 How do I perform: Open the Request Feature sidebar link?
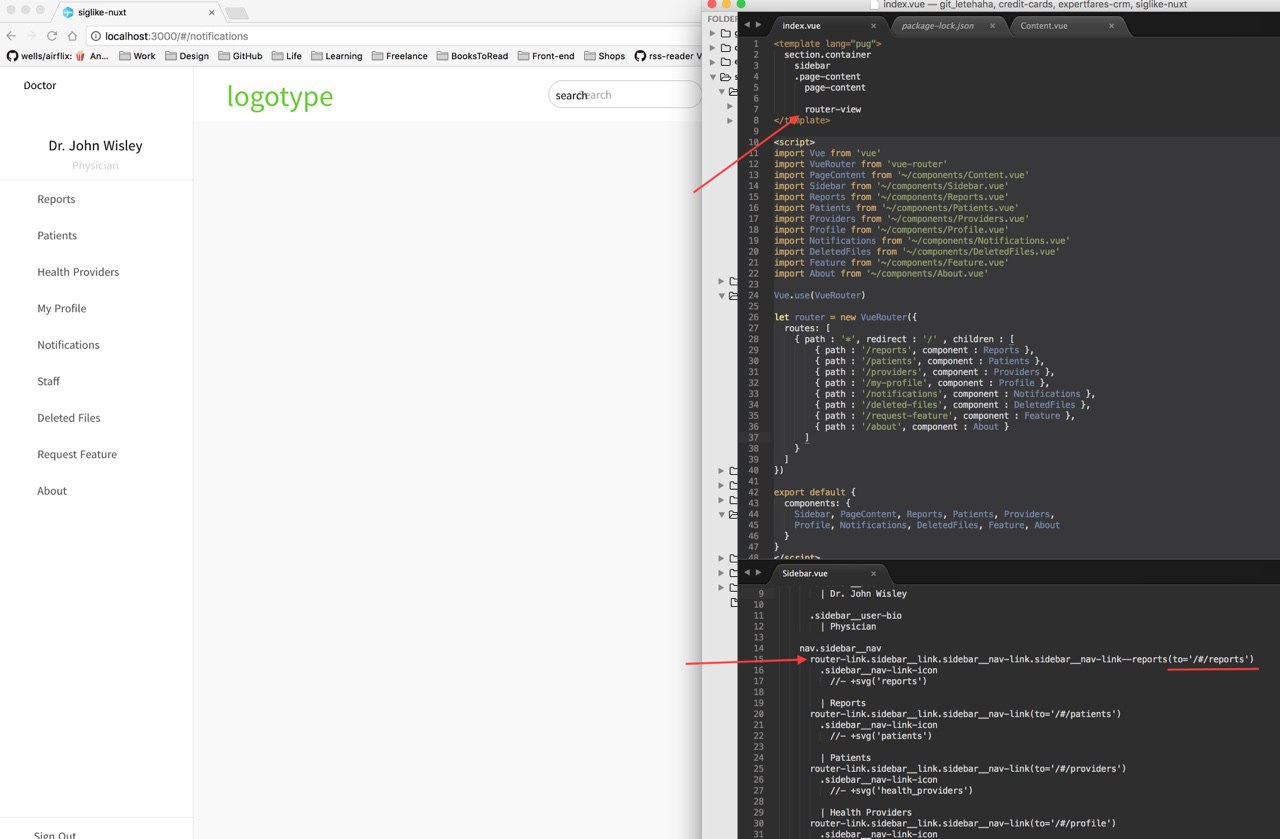click(77, 454)
